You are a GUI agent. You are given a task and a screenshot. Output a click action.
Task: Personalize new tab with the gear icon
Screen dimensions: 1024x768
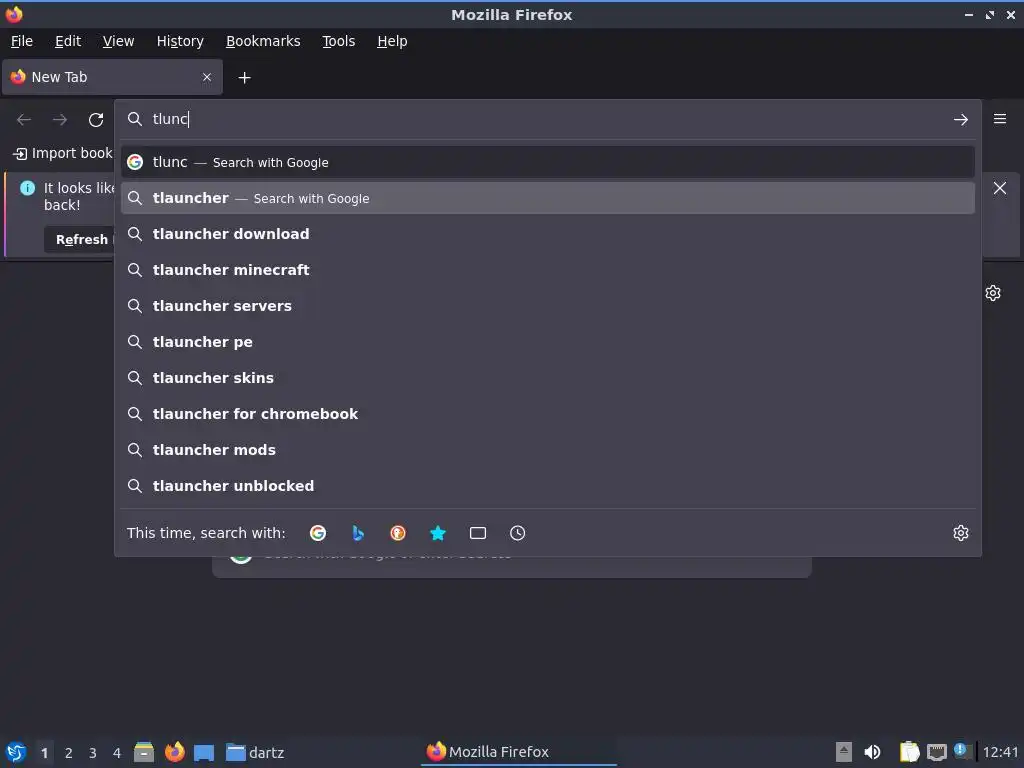[993, 293]
